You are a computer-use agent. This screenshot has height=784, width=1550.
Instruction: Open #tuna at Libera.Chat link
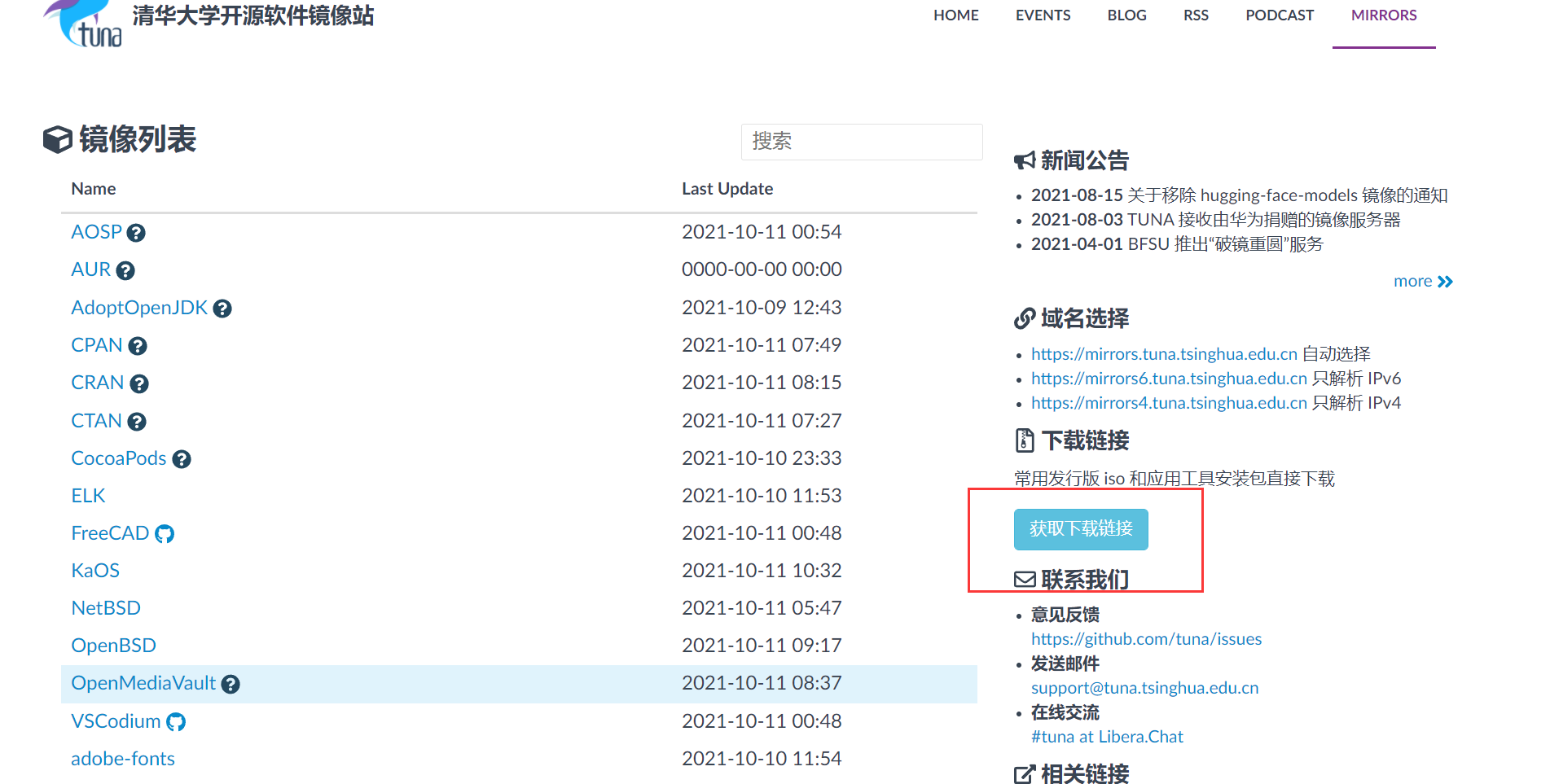click(x=1107, y=737)
